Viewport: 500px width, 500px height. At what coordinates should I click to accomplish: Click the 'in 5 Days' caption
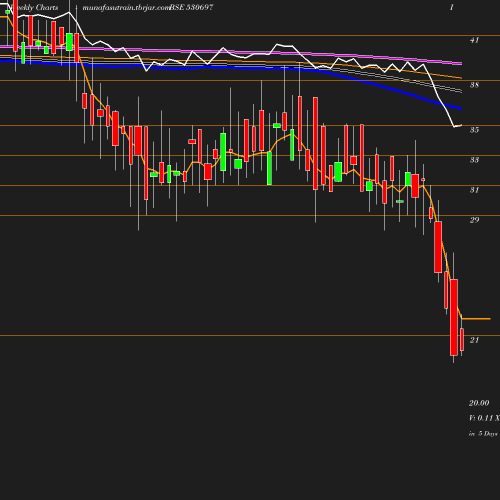point(483,434)
